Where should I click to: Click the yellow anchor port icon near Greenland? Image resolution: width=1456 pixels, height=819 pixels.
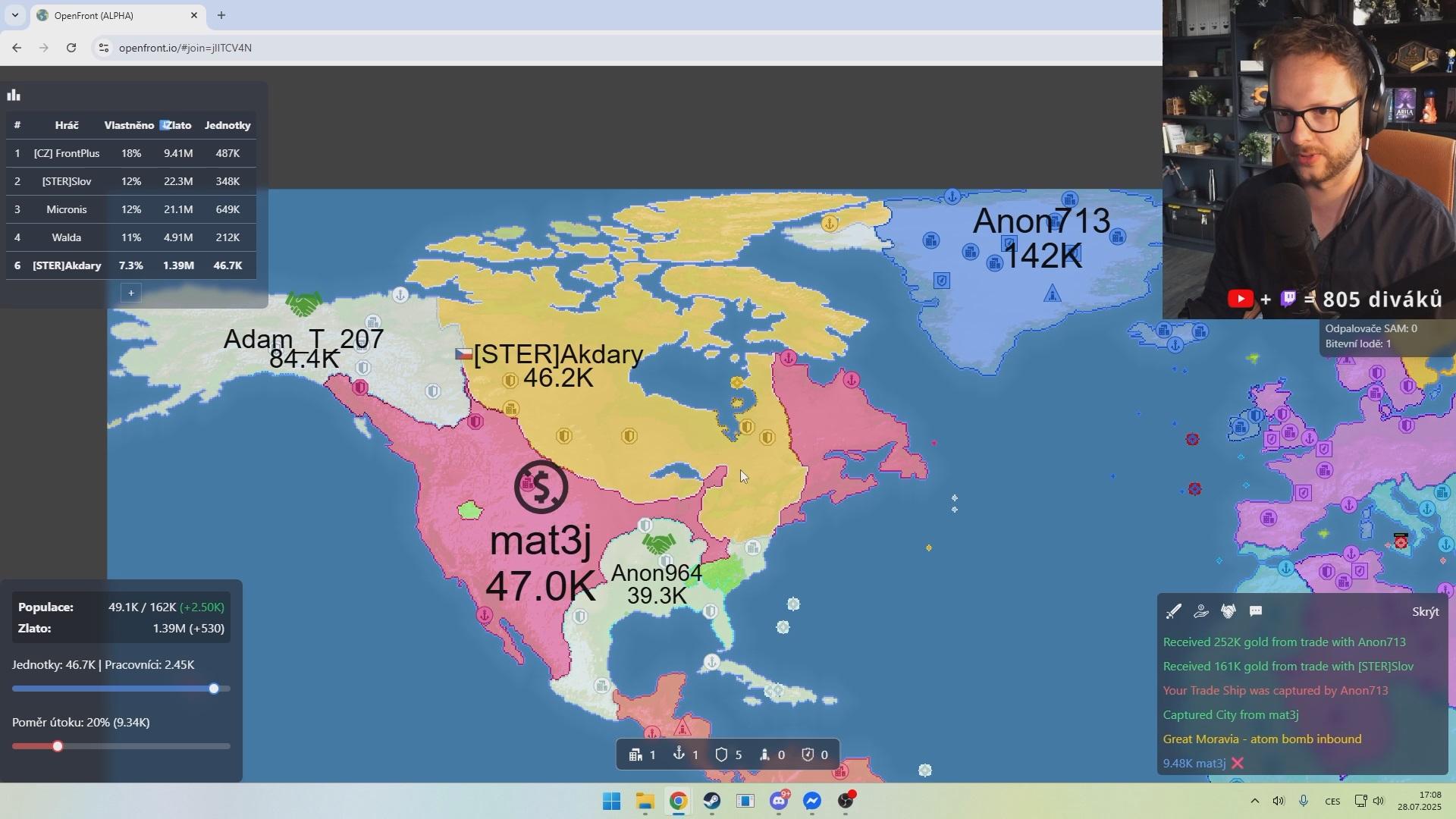tap(830, 223)
